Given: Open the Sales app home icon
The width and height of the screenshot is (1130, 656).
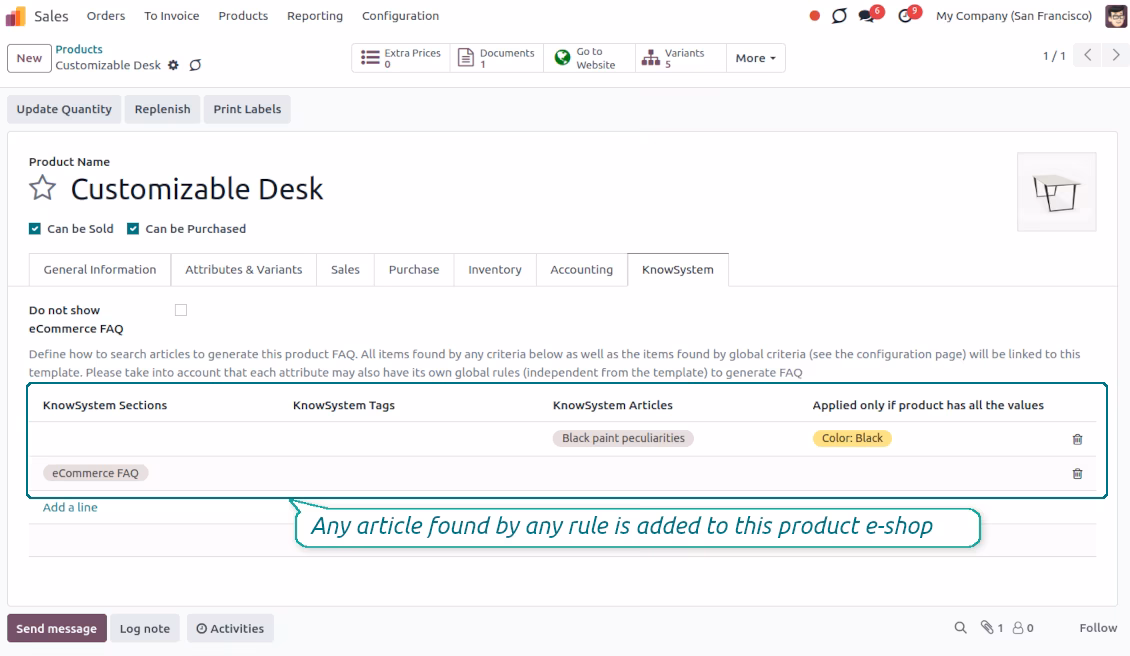Looking at the screenshot, I should [15, 16].
